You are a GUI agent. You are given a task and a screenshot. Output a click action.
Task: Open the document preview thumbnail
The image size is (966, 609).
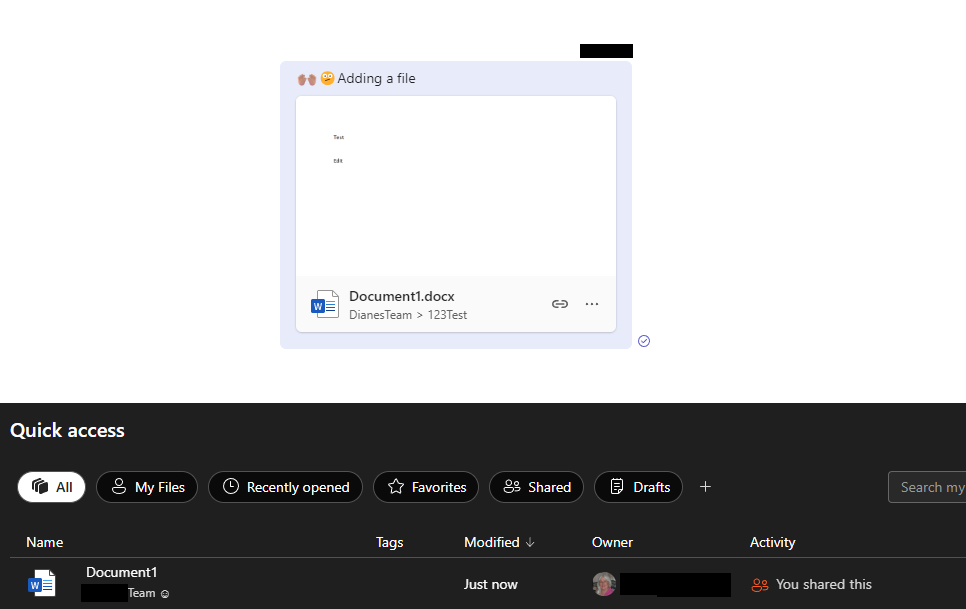click(456, 185)
